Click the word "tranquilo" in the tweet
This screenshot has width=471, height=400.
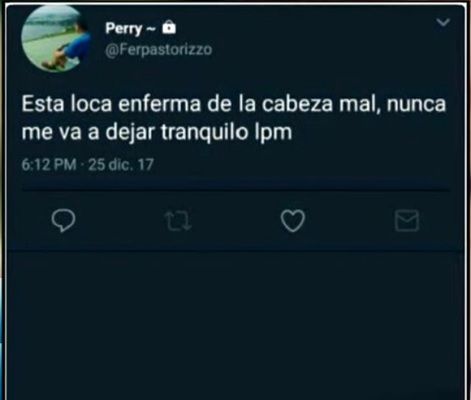(x=205, y=133)
